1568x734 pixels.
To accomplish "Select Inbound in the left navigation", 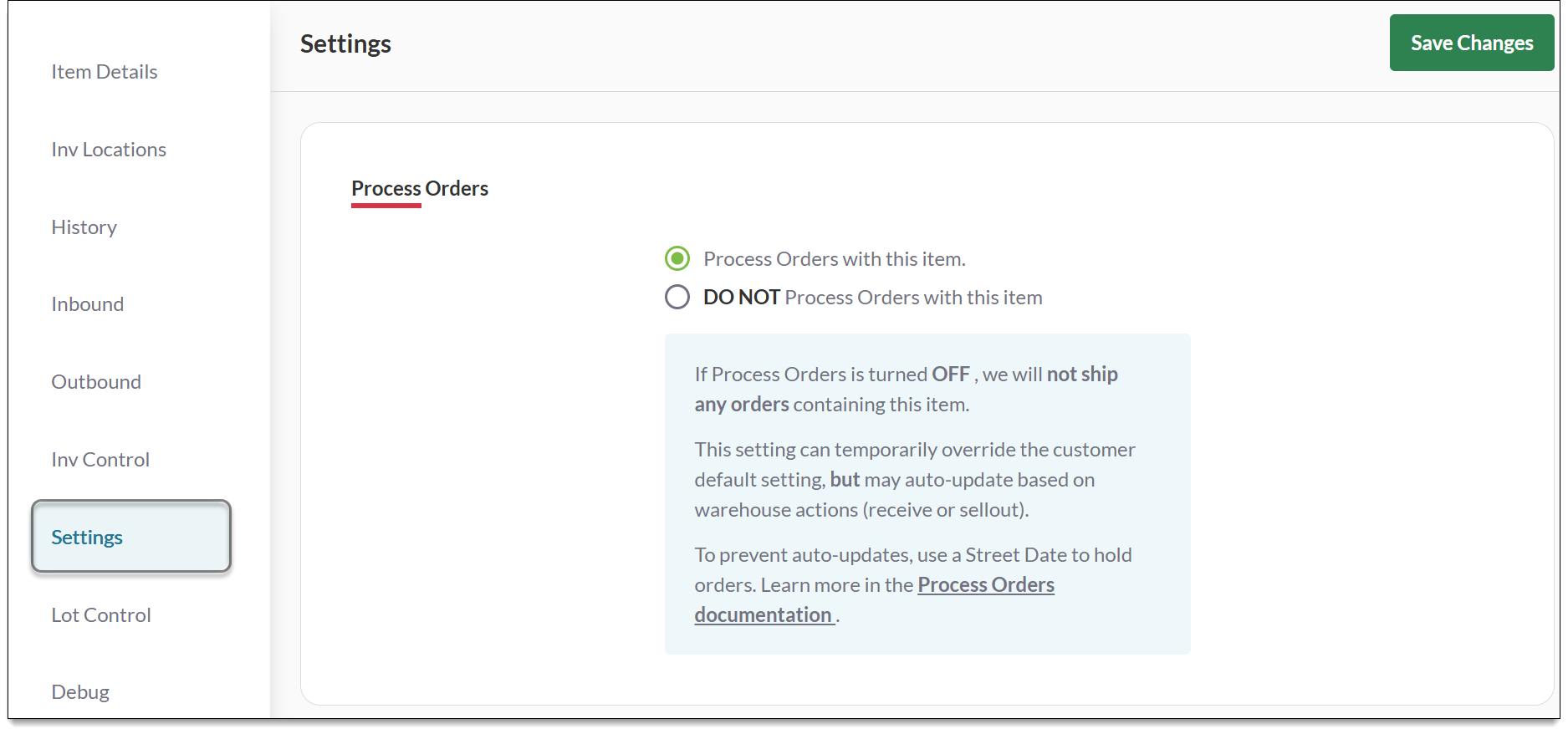I will (x=87, y=304).
